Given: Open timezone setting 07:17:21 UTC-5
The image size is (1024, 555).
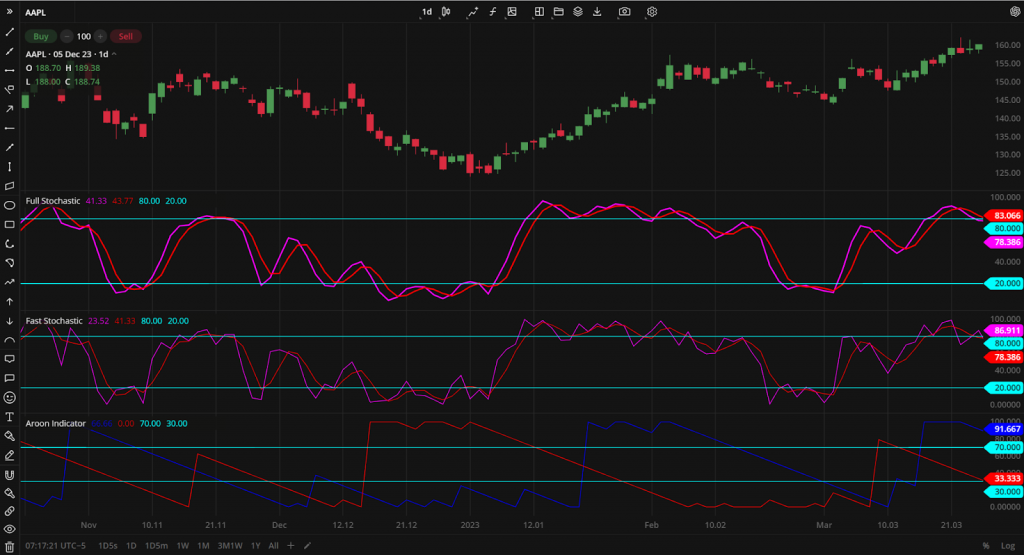Looking at the screenshot, I should tap(56, 546).
